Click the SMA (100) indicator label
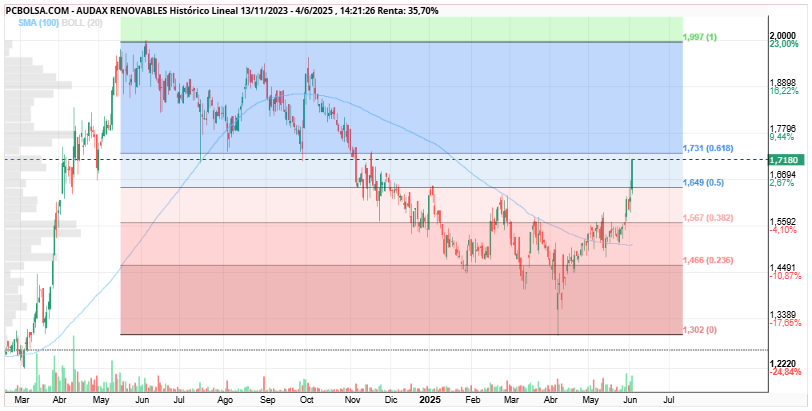 pos(38,23)
